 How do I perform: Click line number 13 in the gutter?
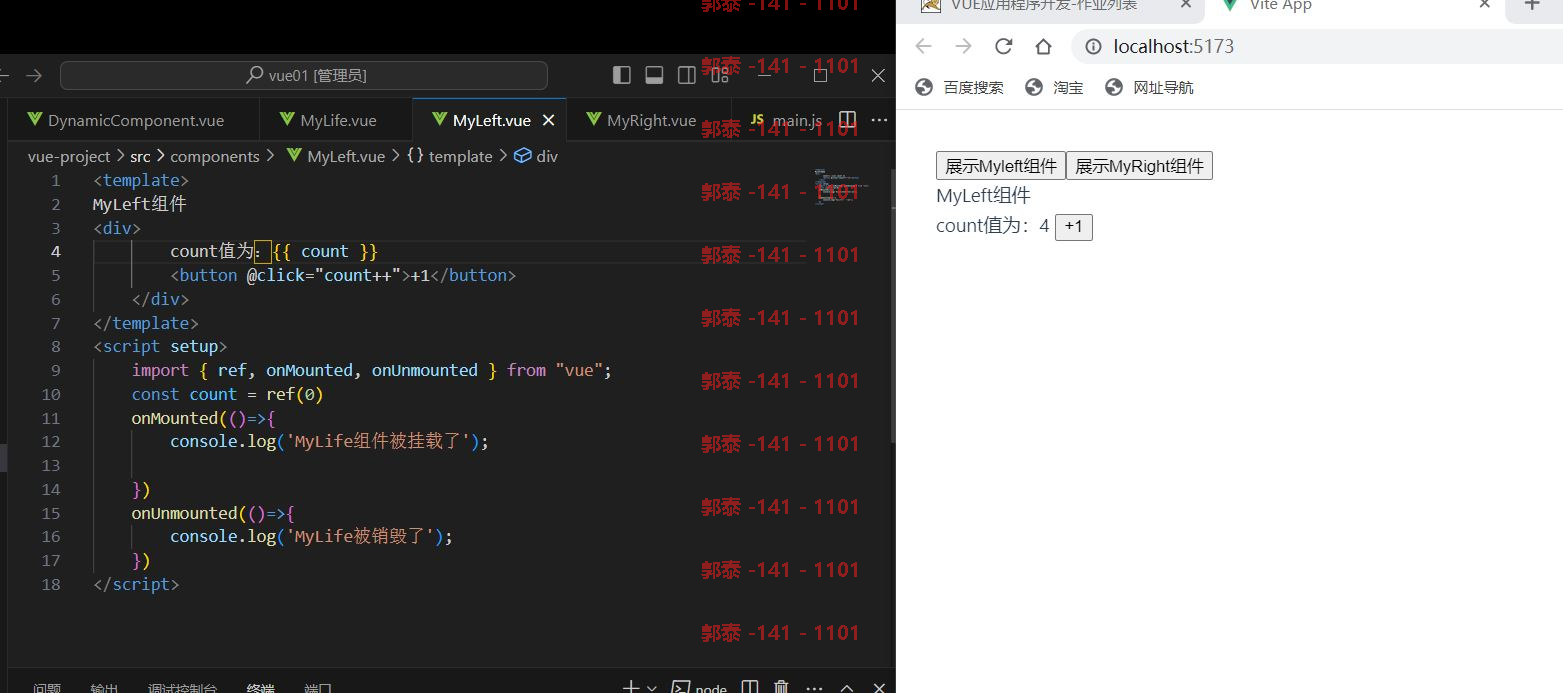51,465
